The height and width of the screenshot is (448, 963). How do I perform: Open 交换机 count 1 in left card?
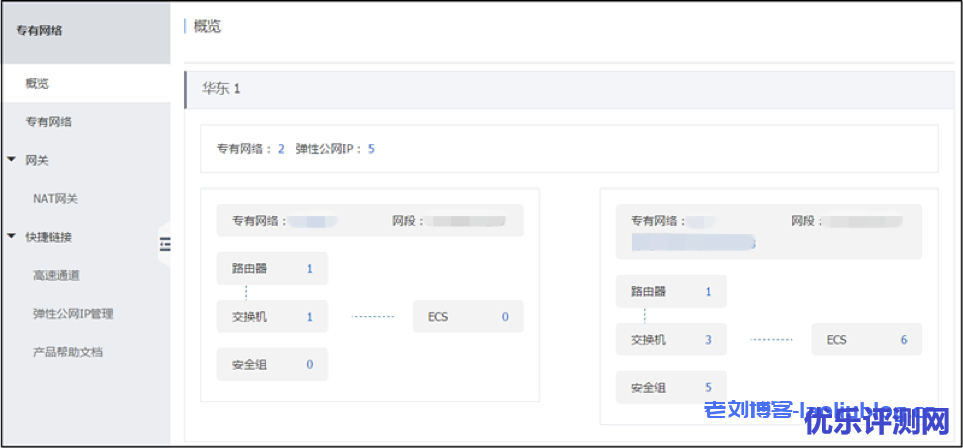pyautogui.click(x=310, y=317)
